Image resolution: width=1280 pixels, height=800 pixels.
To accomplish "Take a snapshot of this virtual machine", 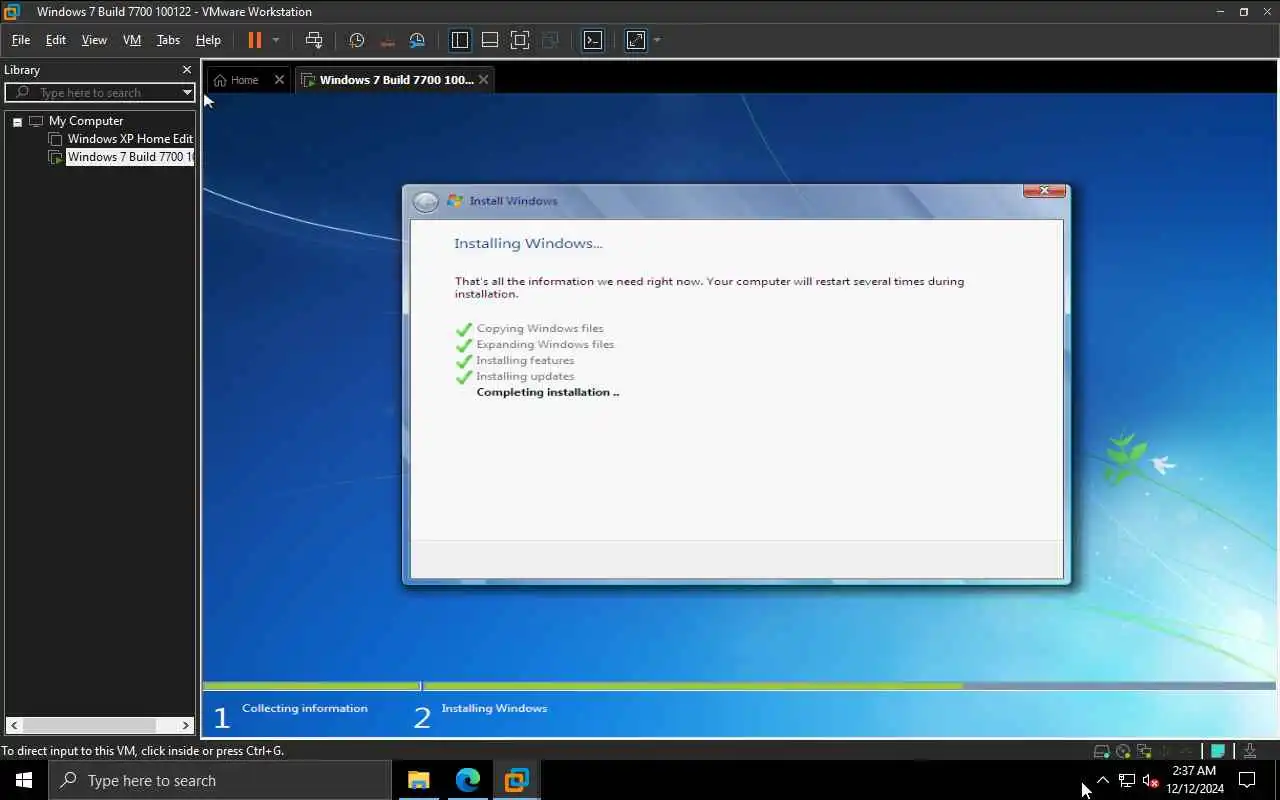I will [x=357, y=40].
